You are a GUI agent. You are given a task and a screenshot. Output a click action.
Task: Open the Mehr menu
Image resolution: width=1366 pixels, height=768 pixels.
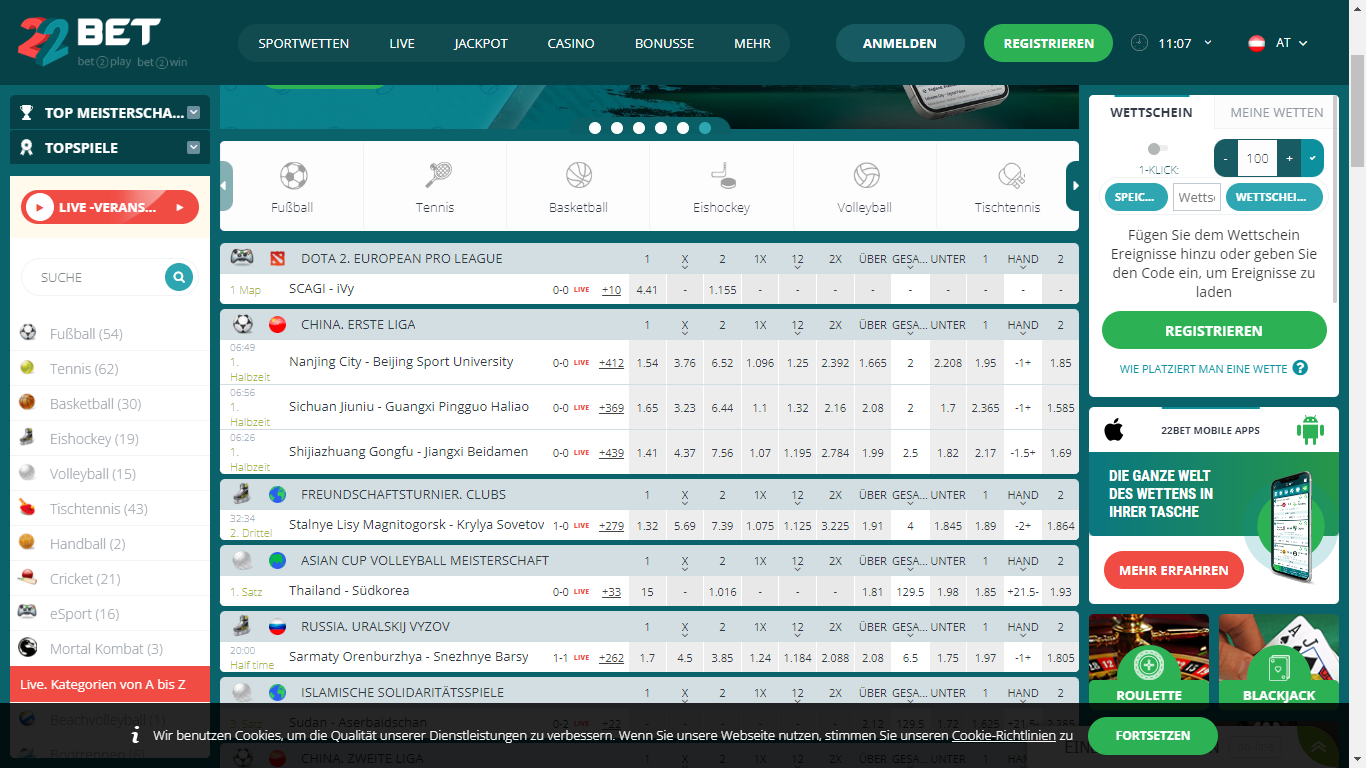point(752,43)
